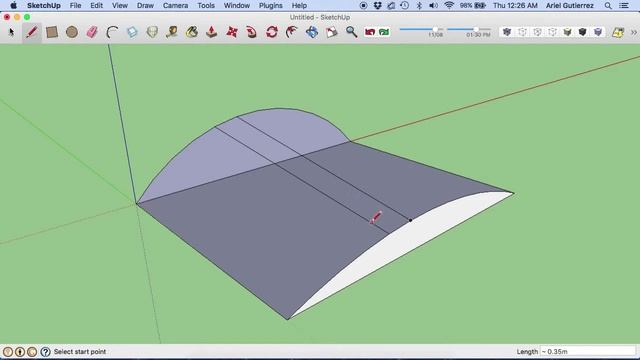Select the Offset tool
Image resolution: width=640 pixels, height=360 pixels.
pyautogui.click(x=292, y=32)
